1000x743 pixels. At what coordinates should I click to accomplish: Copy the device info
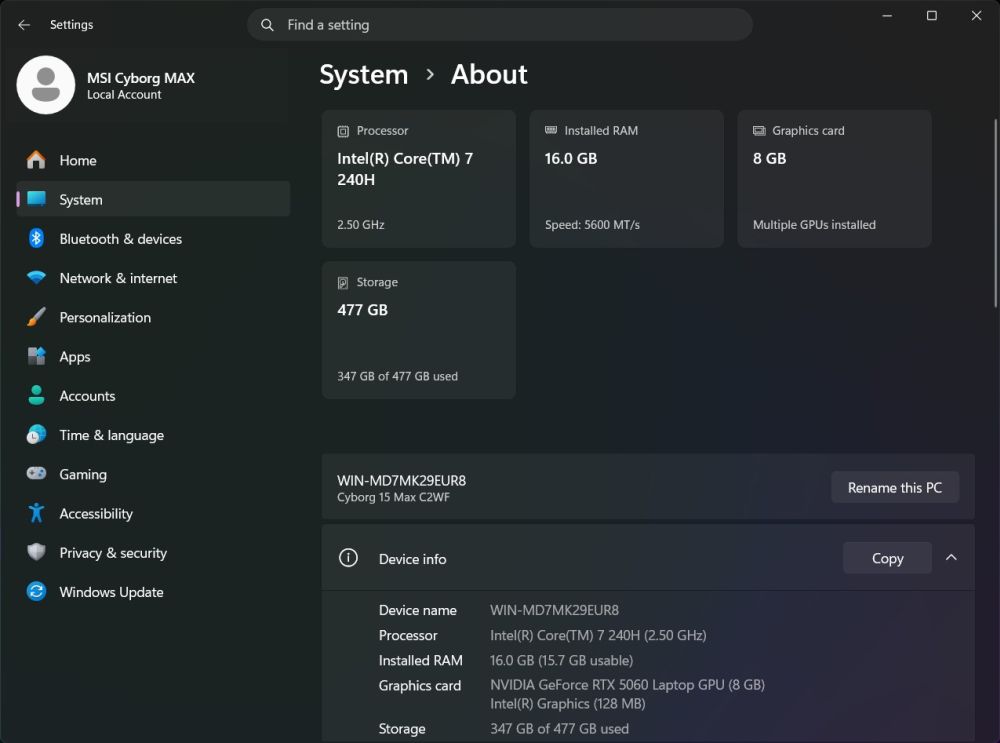[x=887, y=558]
